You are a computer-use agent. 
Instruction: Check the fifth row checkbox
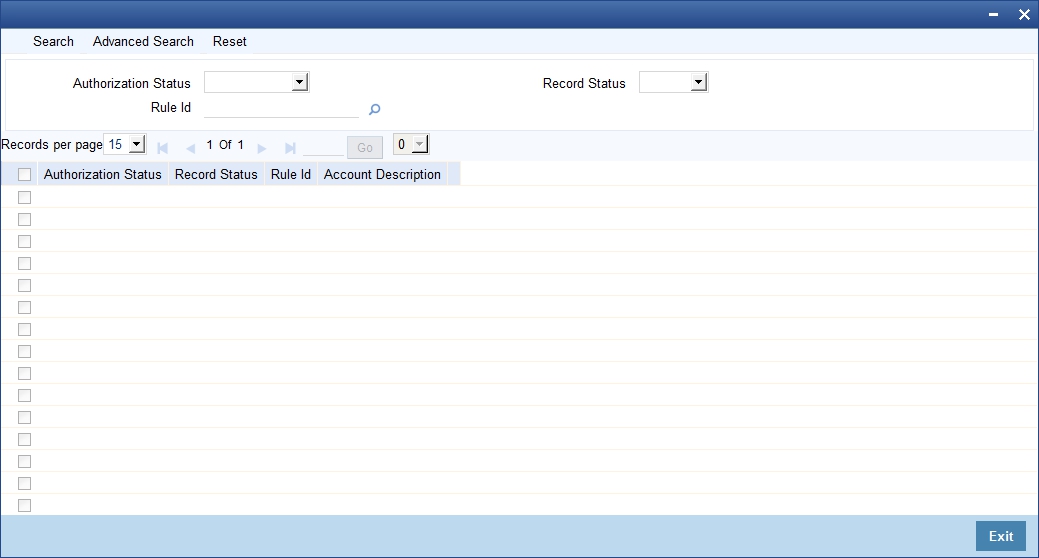25,286
